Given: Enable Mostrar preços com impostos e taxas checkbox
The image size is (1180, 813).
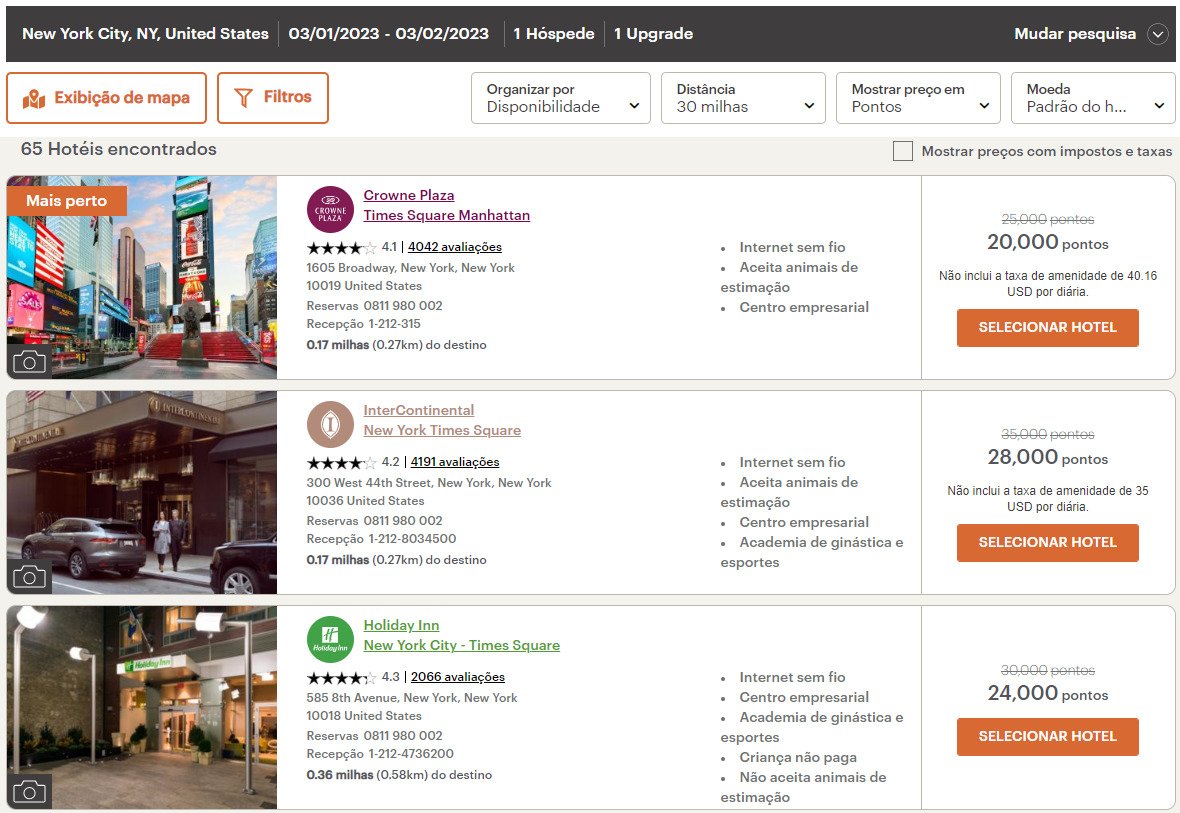Looking at the screenshot, I should (902, 151).
